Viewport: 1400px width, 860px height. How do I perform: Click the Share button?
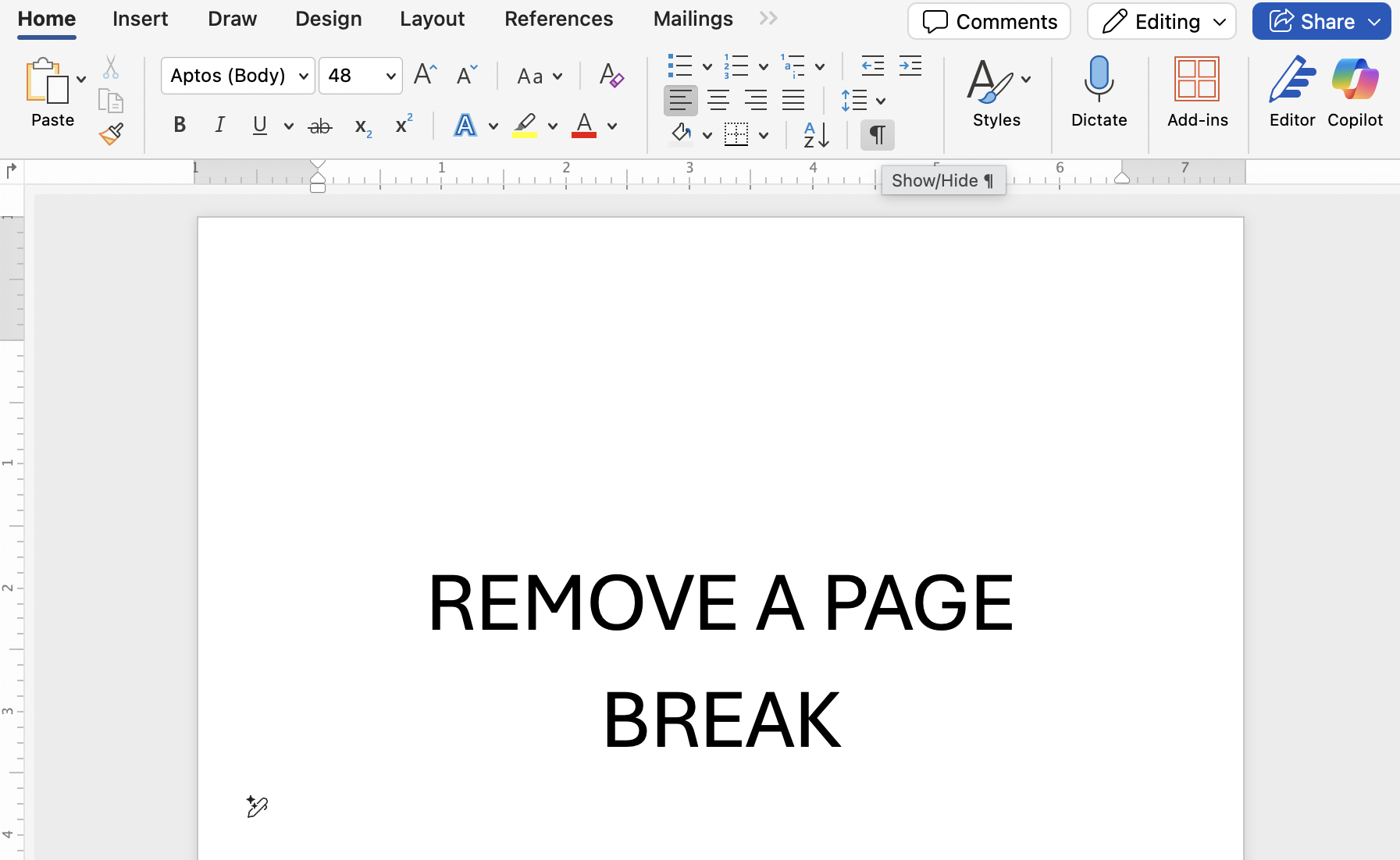click(1320, 21)
